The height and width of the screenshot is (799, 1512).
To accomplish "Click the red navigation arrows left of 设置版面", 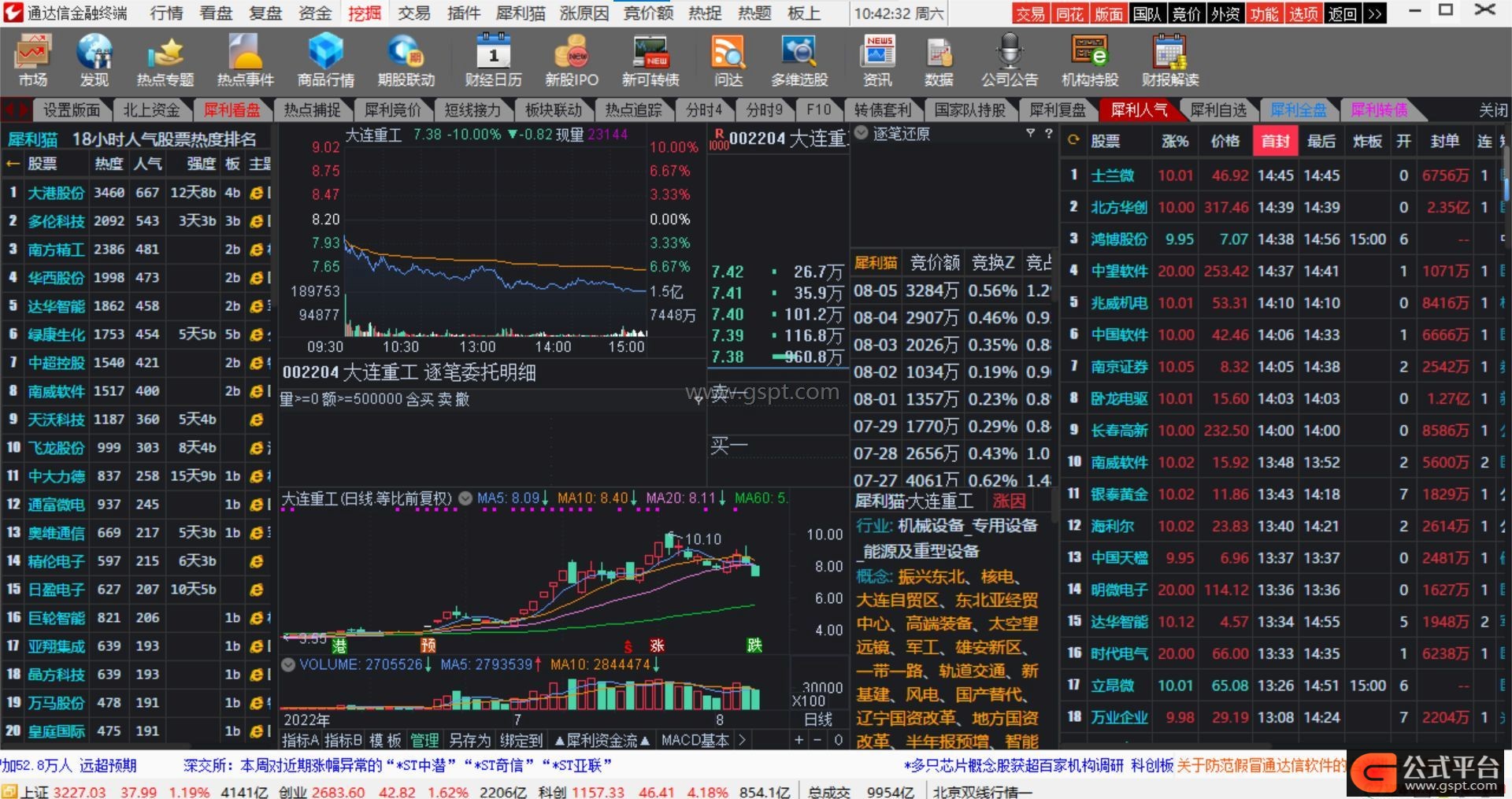I will (x=16, y=110).
